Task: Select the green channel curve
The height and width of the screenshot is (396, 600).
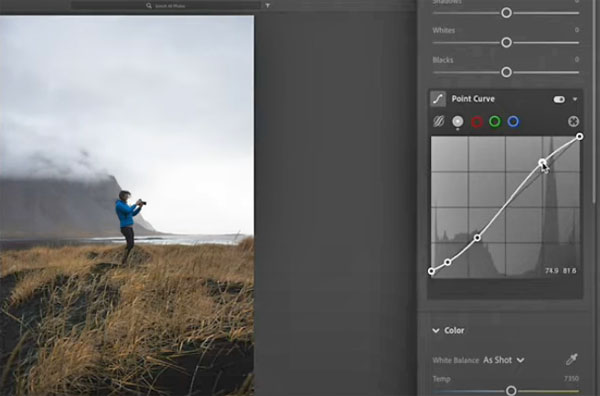Action: coord(495,122)
